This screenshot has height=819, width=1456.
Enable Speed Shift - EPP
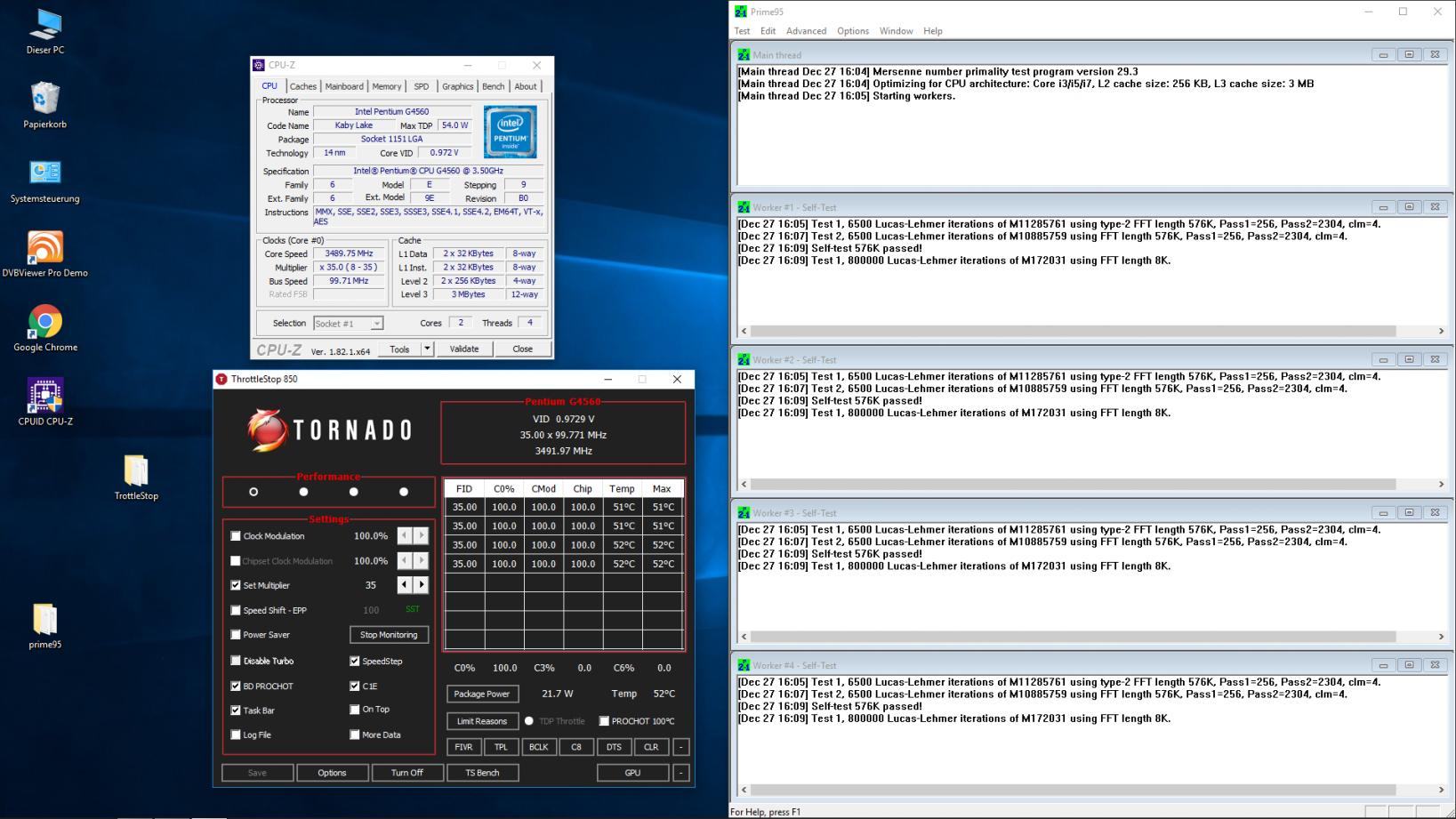click(x=236, y=610)
